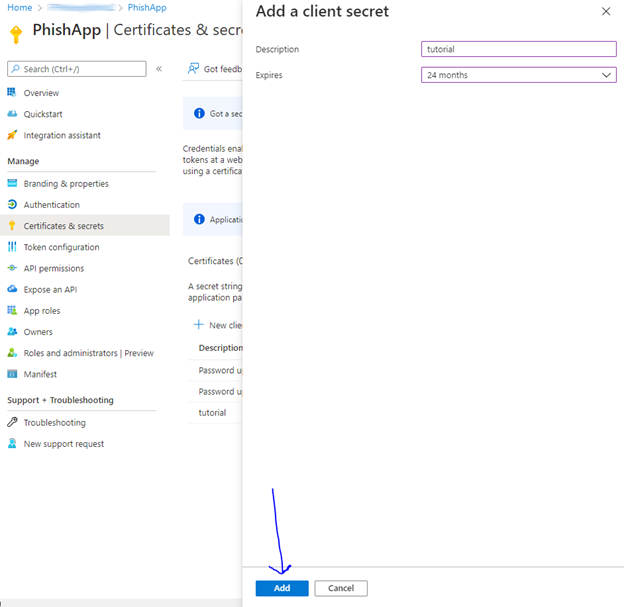The width and height of the screenshot is (624, 607).
Task: Close the Add a client secret panel
Action: click(605, 11)
